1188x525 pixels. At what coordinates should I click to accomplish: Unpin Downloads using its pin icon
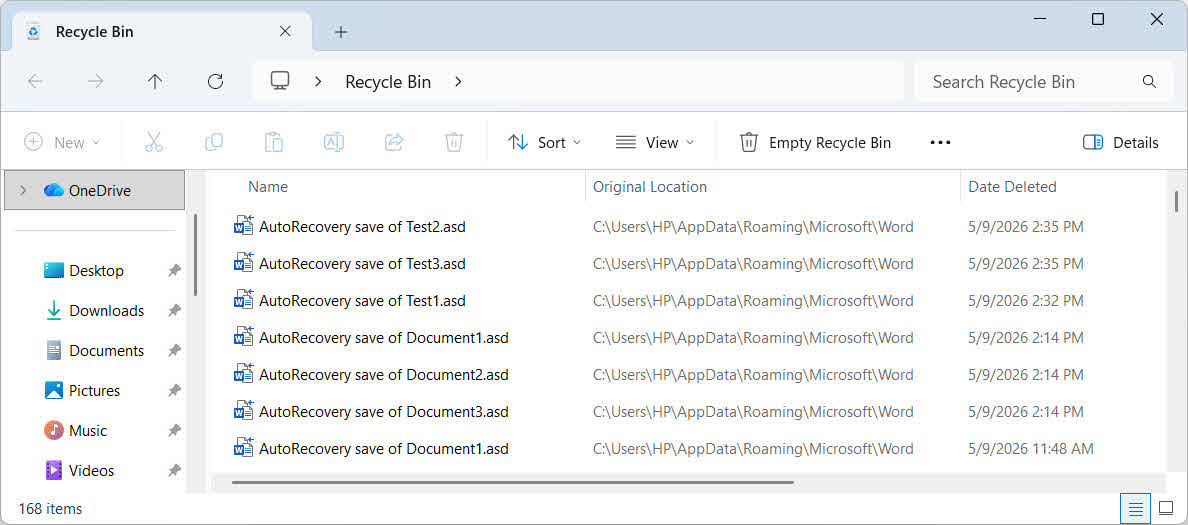point(174,311)
